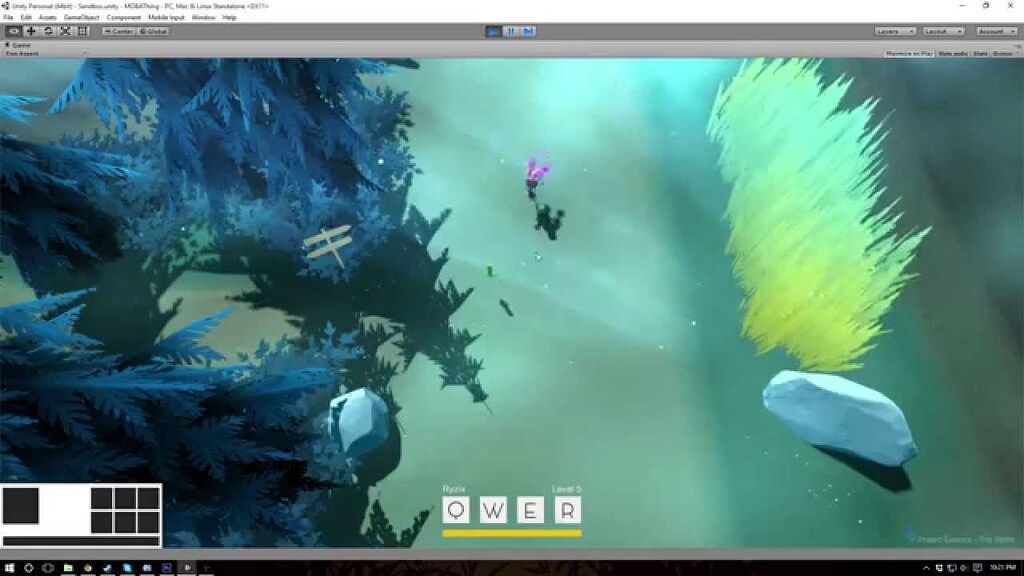Select the Rotate tool
The image size is (1024, 576).
click(x=48, y=31)
